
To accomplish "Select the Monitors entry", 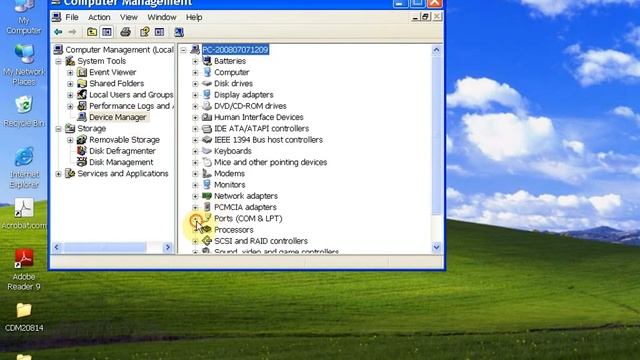I will (x=230, y=185).
